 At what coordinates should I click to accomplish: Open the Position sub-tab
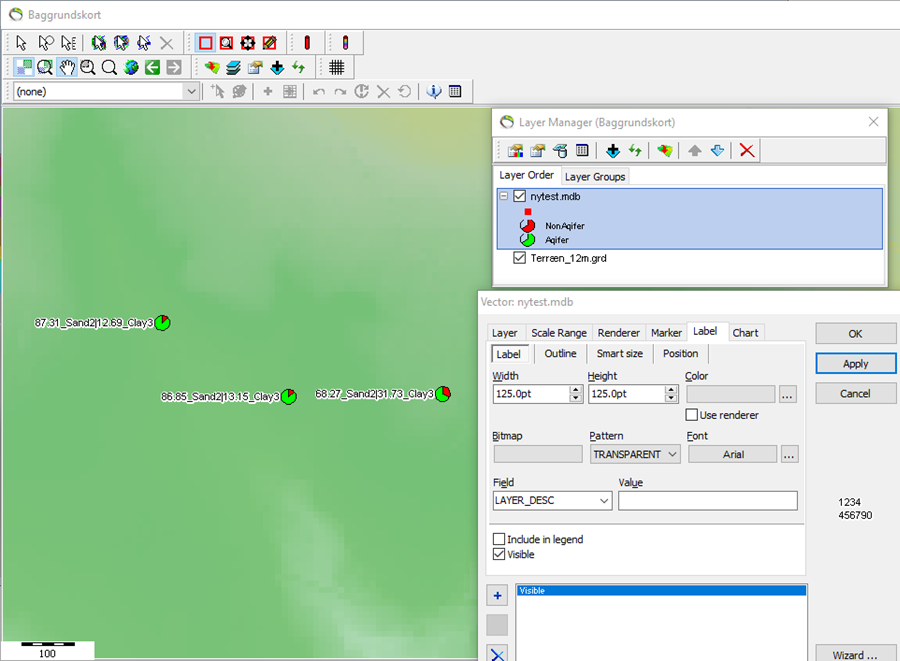click(x=680, y=353)
